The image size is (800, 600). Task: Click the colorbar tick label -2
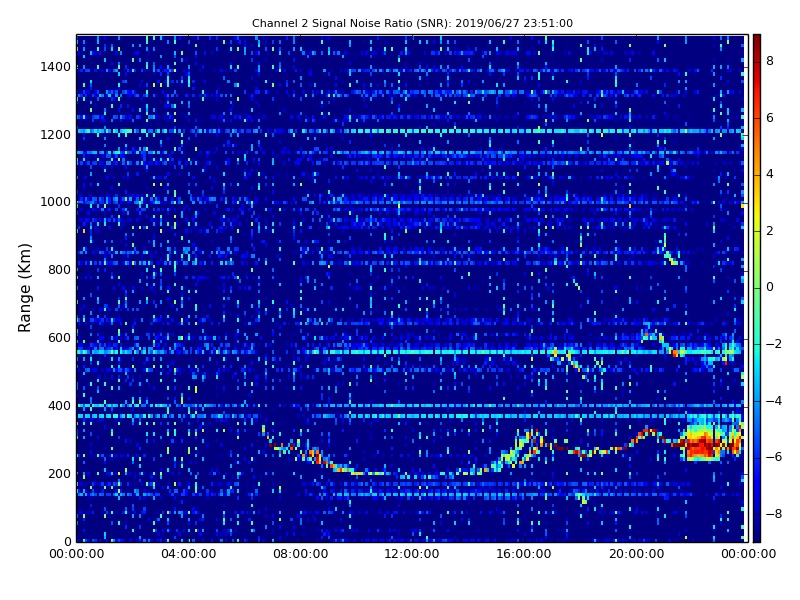(774, 344)
